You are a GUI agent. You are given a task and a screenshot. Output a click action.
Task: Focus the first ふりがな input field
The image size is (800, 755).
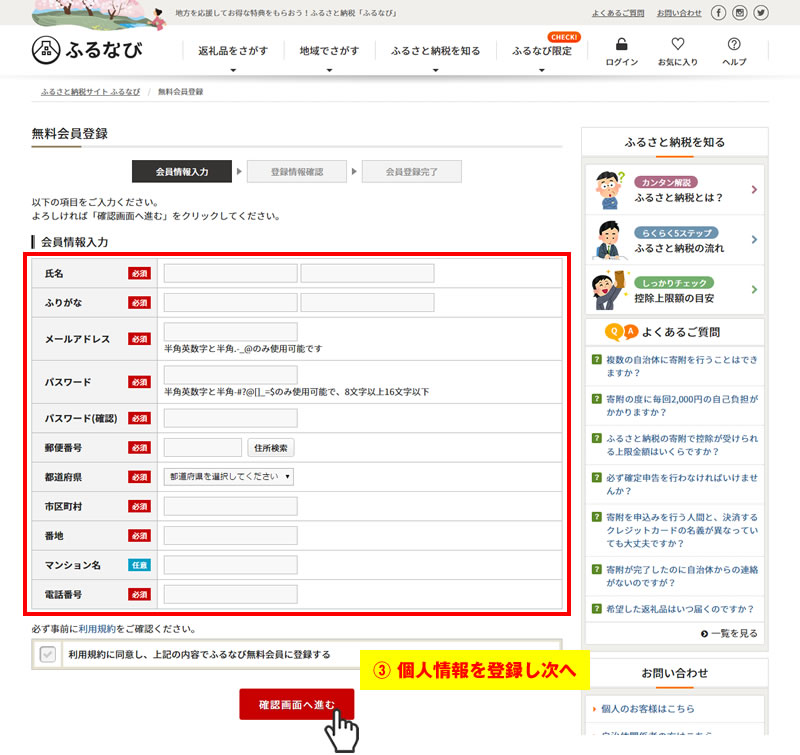point(231,303)
